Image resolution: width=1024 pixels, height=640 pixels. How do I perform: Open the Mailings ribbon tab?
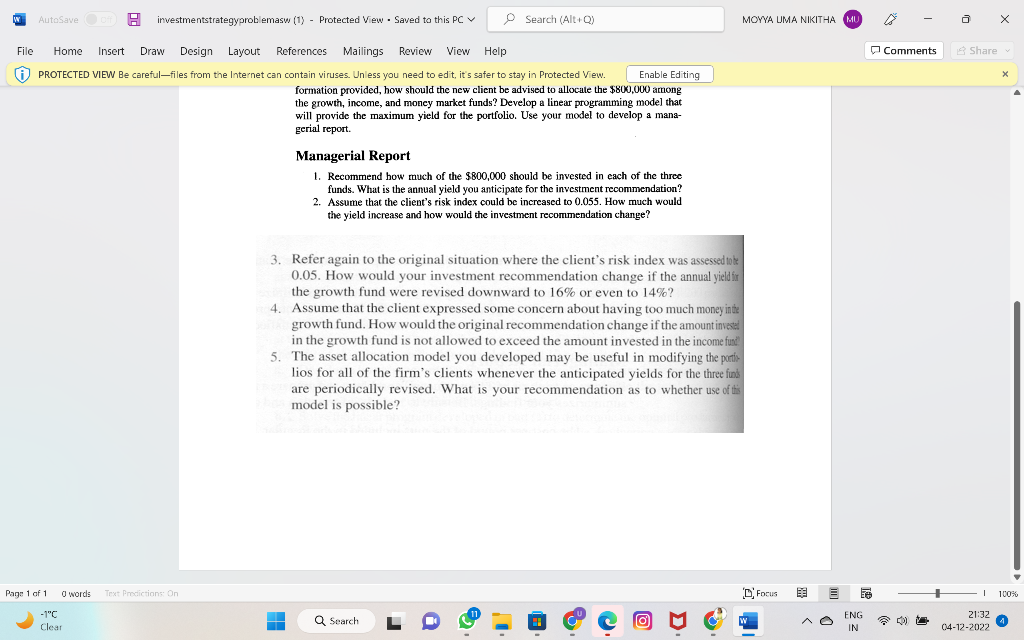(x=363, y=51)
